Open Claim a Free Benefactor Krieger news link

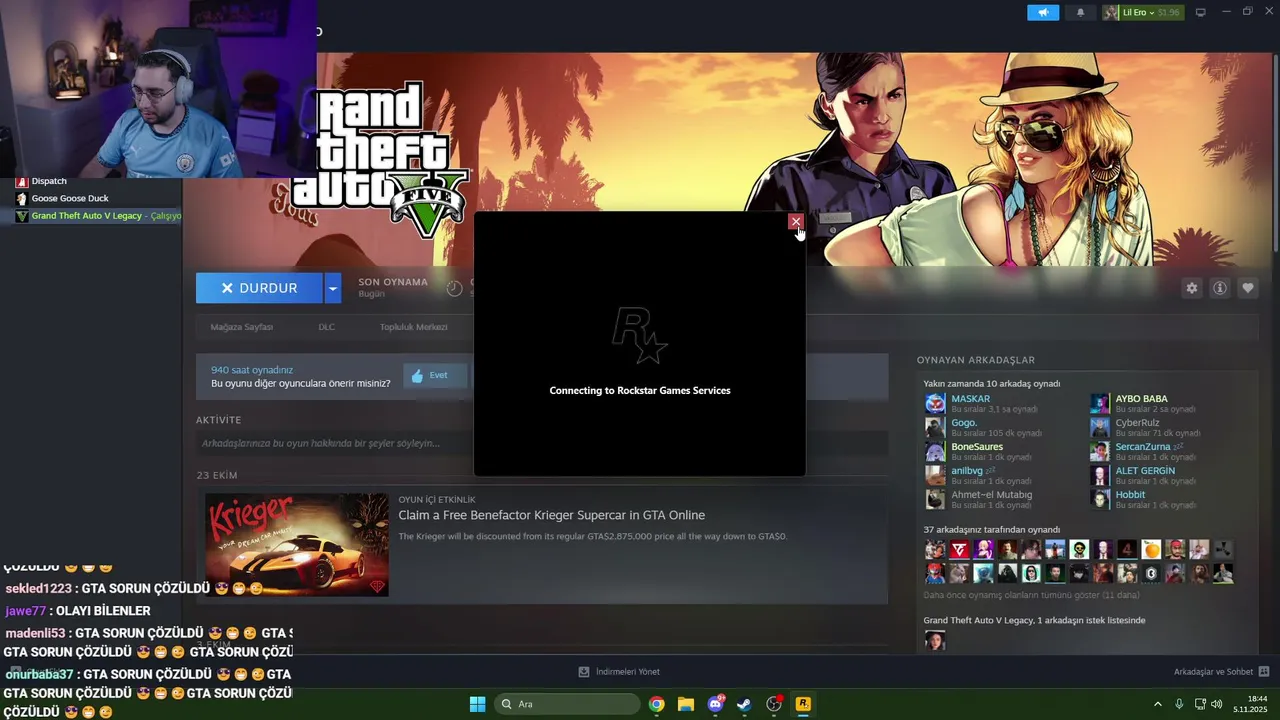(x=551, y=515)
